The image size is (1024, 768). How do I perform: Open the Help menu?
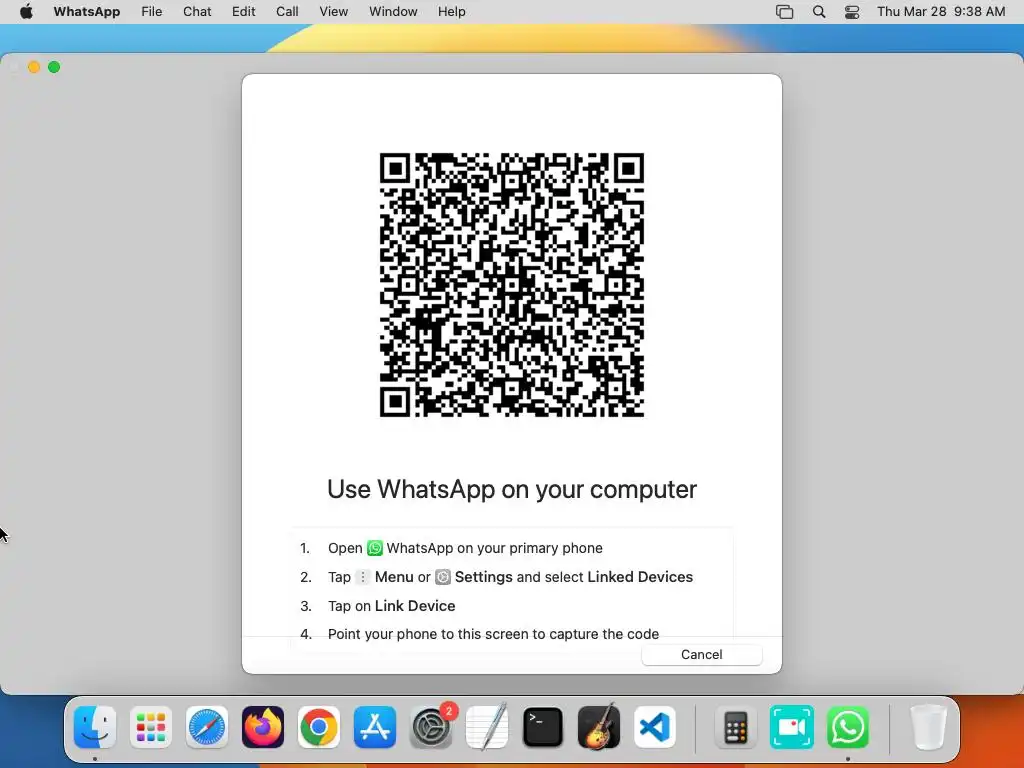click(x=451, y=12)
